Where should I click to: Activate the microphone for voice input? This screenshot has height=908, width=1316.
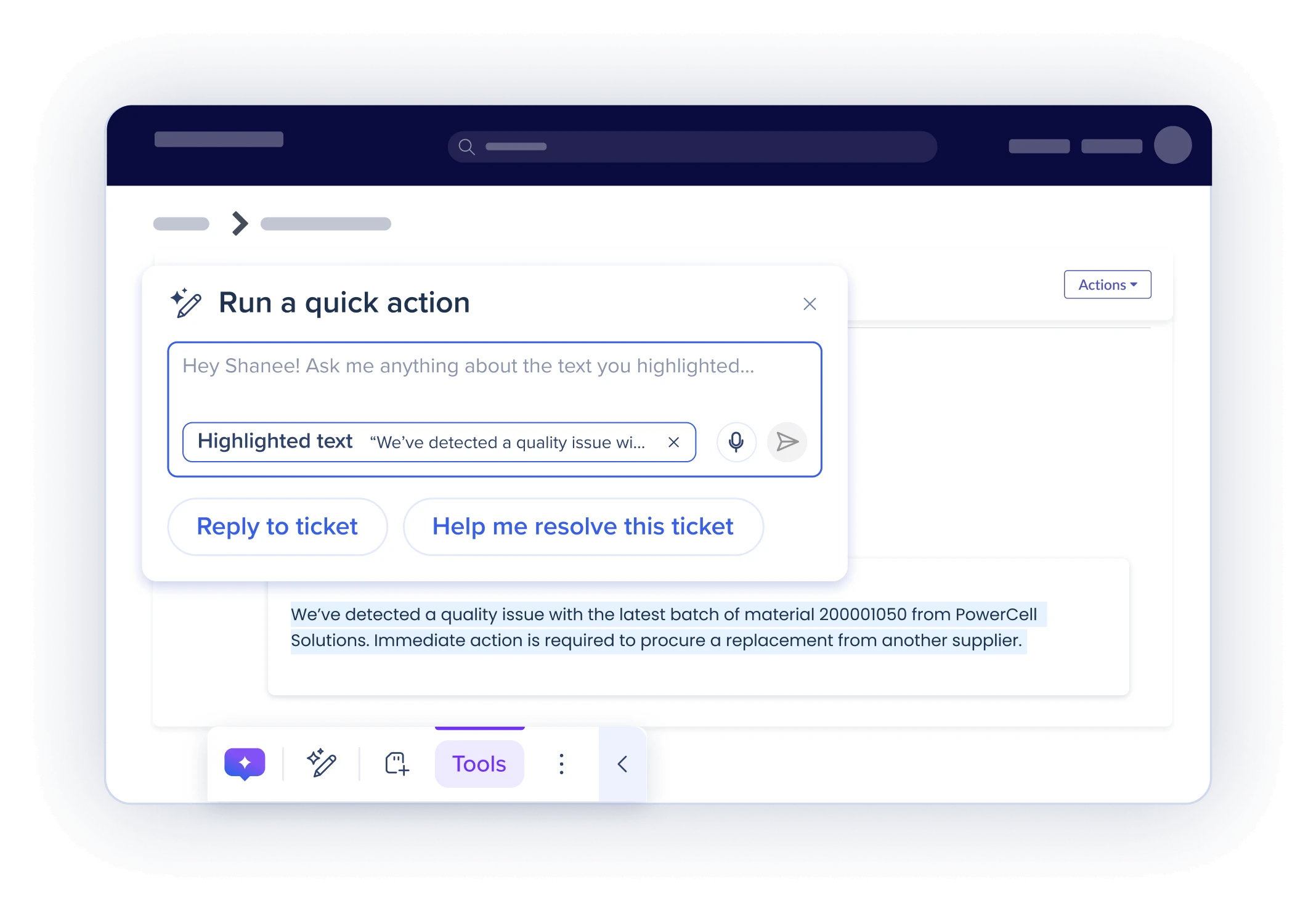coord(736,442)
